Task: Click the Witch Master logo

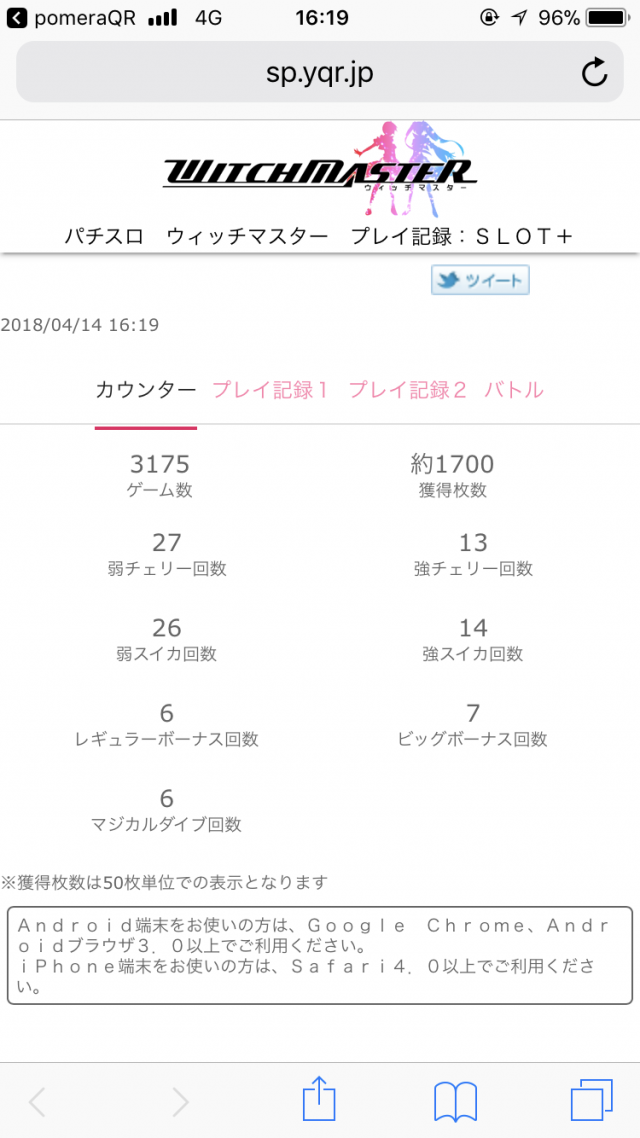Action: click(x=319, y=170)
